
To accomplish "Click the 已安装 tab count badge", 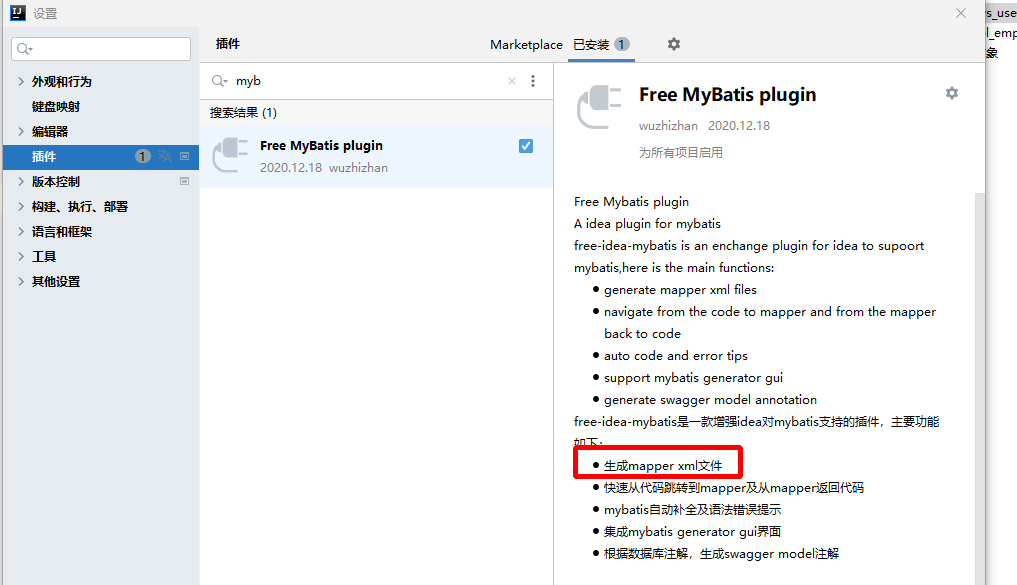I will [x=621, y=44].
